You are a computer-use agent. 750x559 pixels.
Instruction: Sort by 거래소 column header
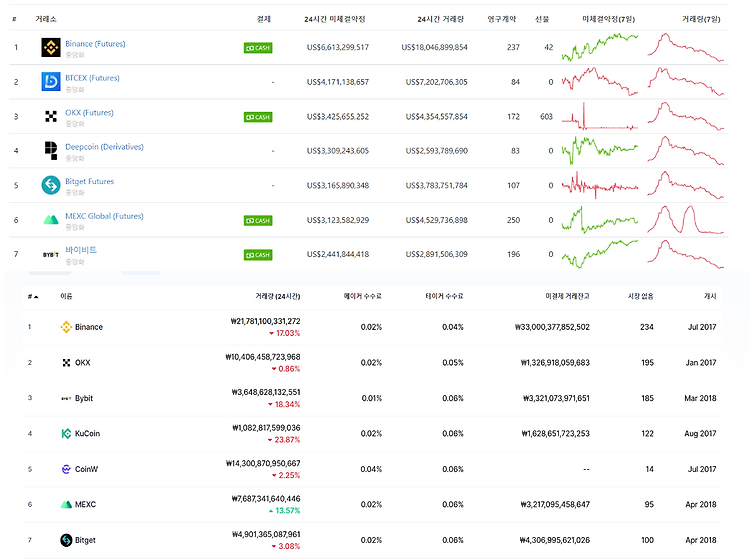pyautogui.click(x=46, y=19)
